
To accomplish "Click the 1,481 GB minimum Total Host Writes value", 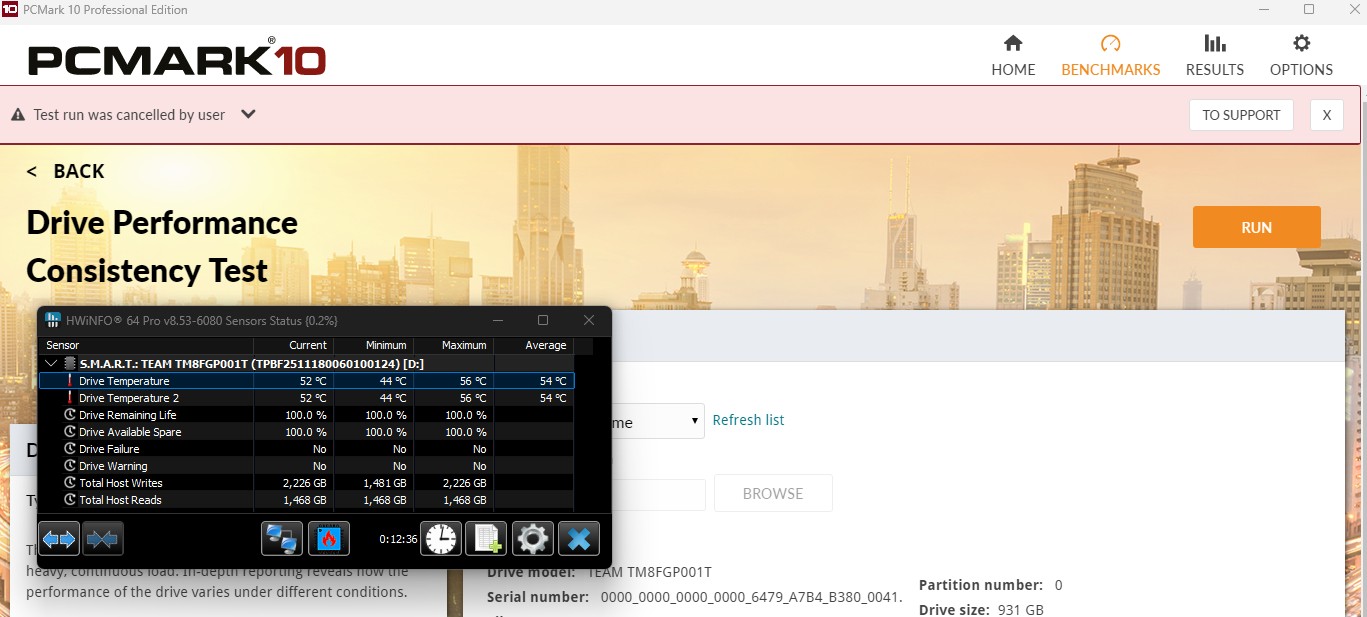I will coord(385,483).
